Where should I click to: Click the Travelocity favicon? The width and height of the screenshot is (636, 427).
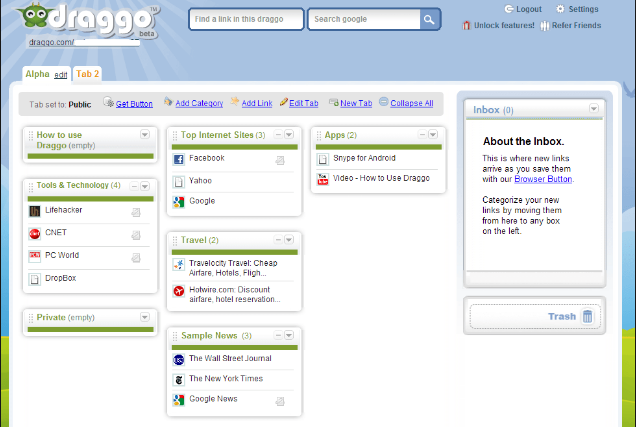click(x=178, y=264)
